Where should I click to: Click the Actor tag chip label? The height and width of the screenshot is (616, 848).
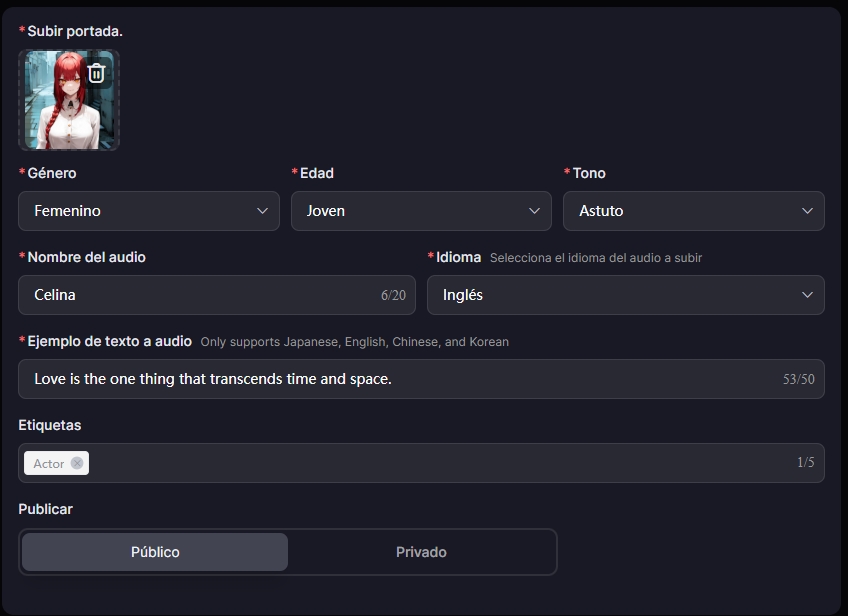tap(49, 463)
